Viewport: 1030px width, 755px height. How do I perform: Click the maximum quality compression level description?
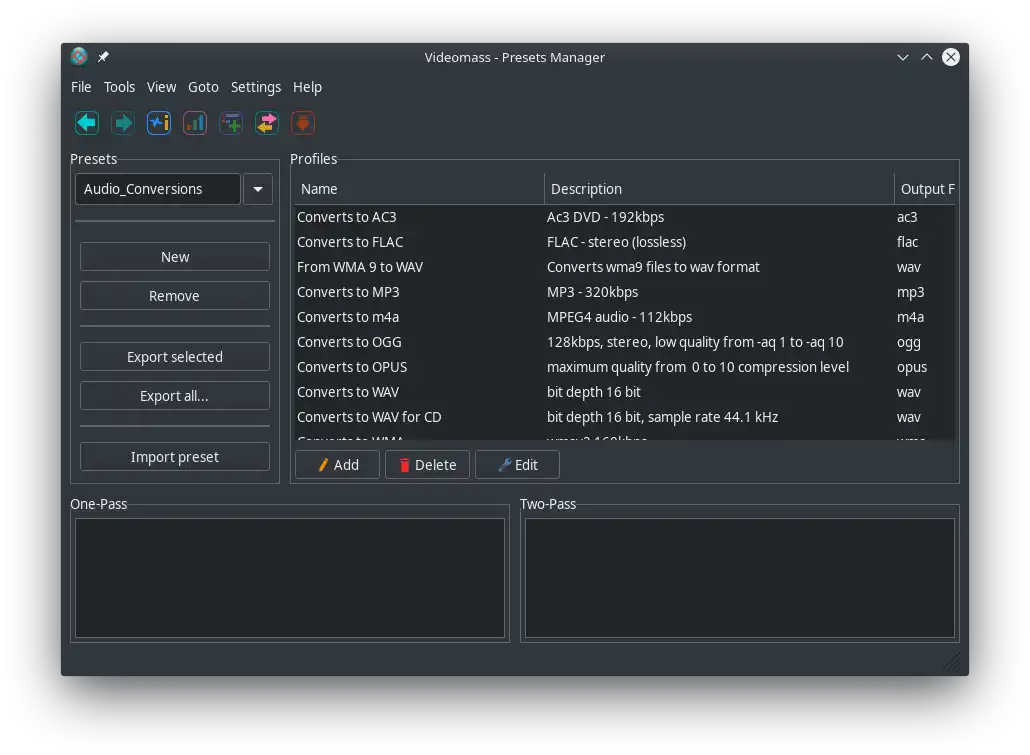698,367
